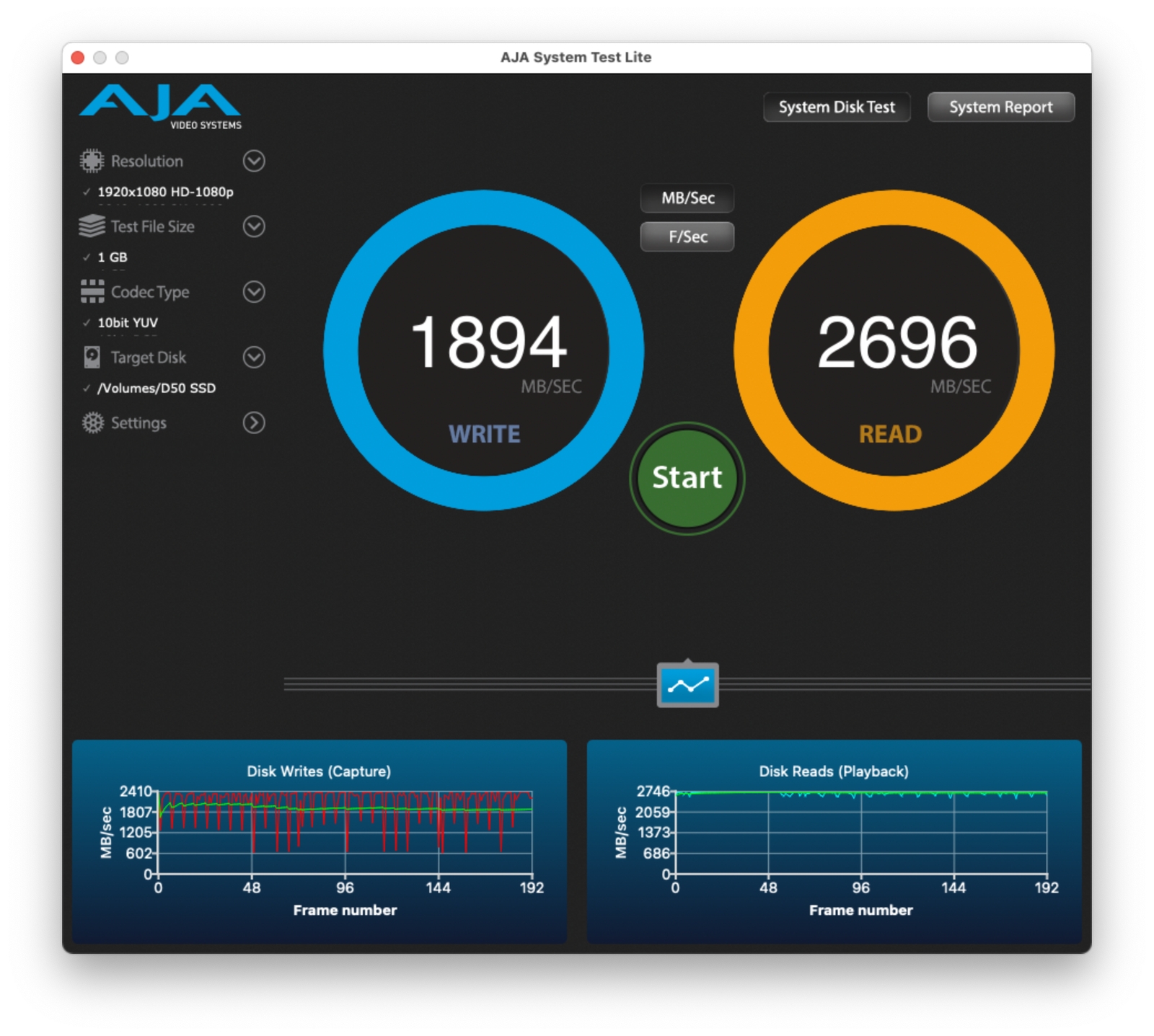Image resolution: width=1154 pixels, height=1036 pixels.
Task: Start the disk speed test
Action: coord(687,478)
